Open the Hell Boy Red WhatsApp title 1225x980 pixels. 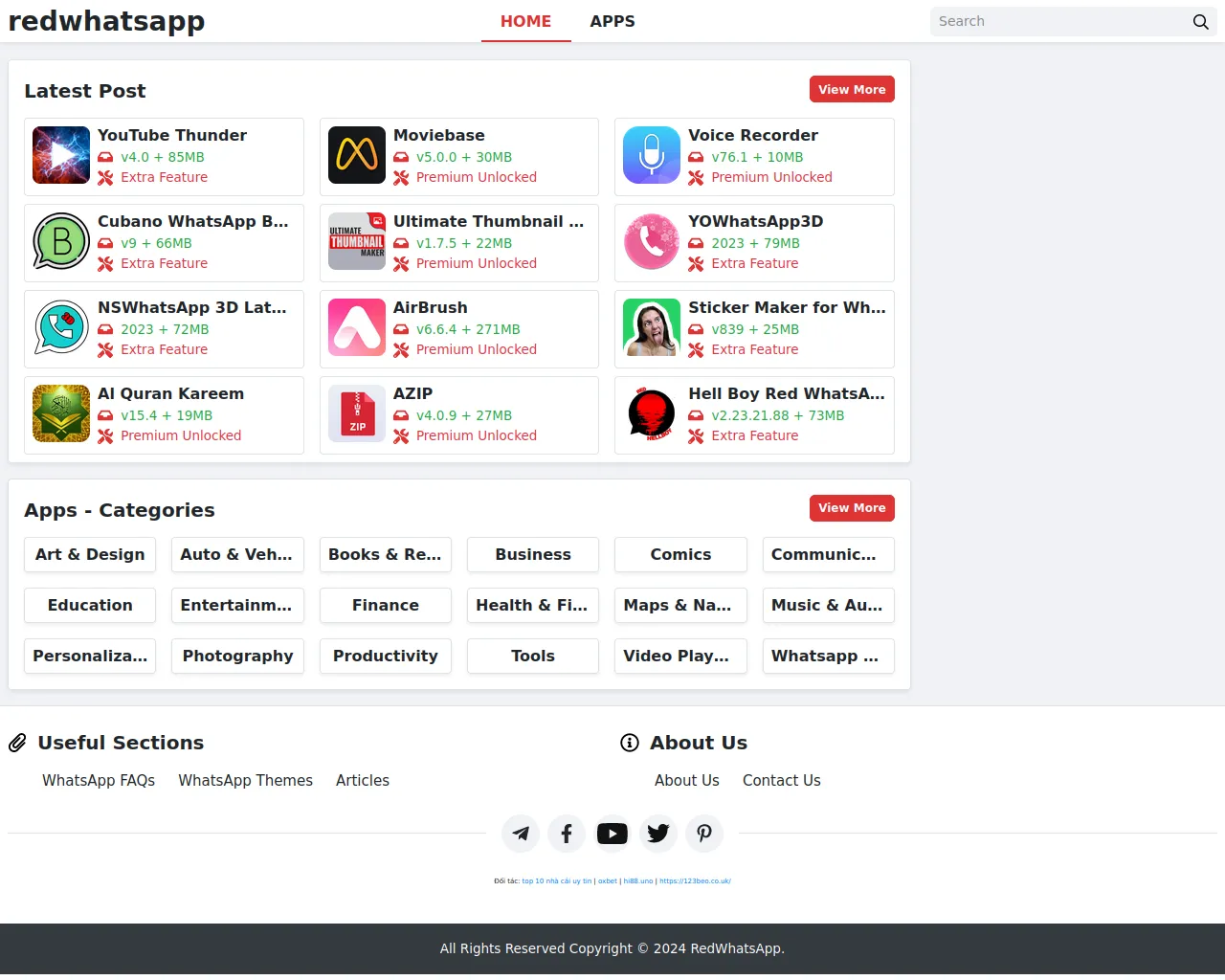pyautogui.click(x=787, y=394)
